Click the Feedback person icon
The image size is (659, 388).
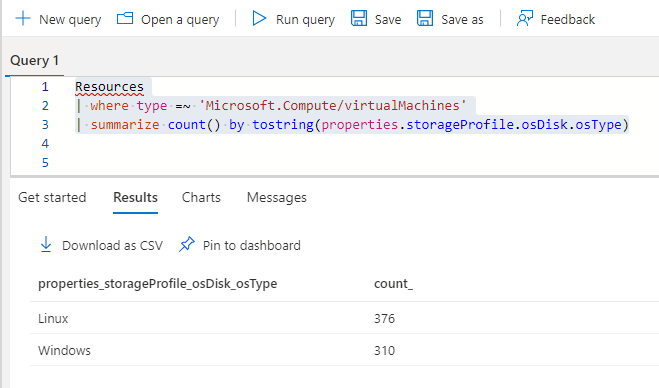[x=525, y=19]
